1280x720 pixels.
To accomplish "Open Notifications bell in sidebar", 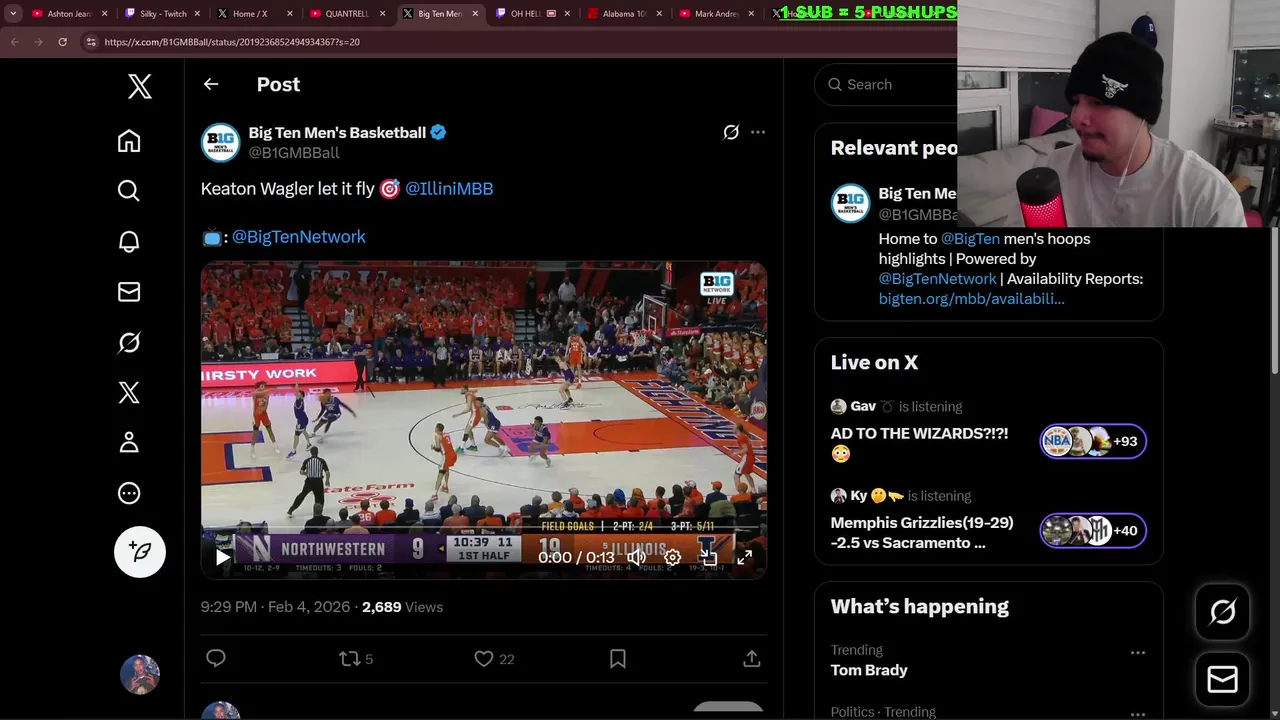I will coord(129,241).
